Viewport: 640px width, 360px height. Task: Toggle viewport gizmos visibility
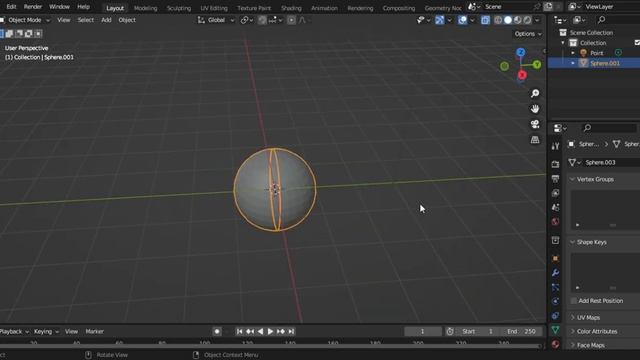point(440,20)
